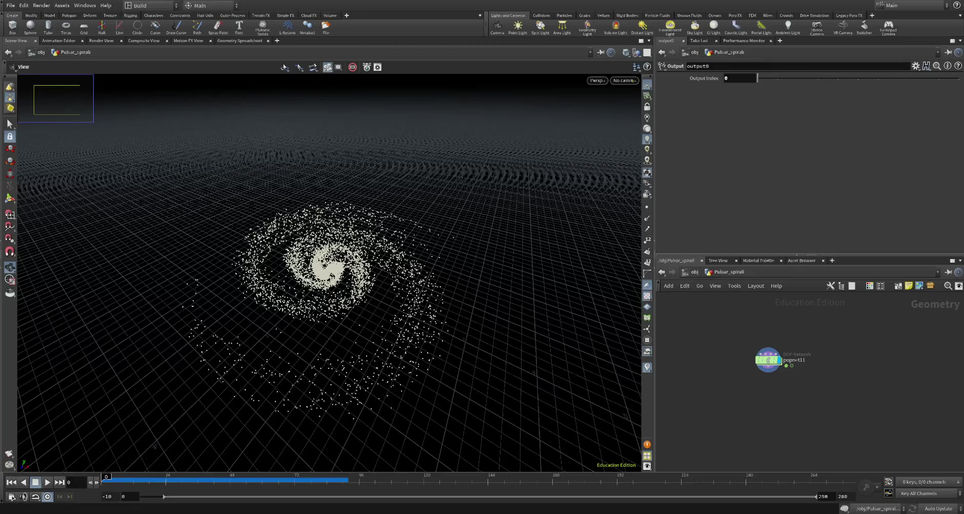
Task: Click the pogen411 node in network
Action: coord(768,359)
